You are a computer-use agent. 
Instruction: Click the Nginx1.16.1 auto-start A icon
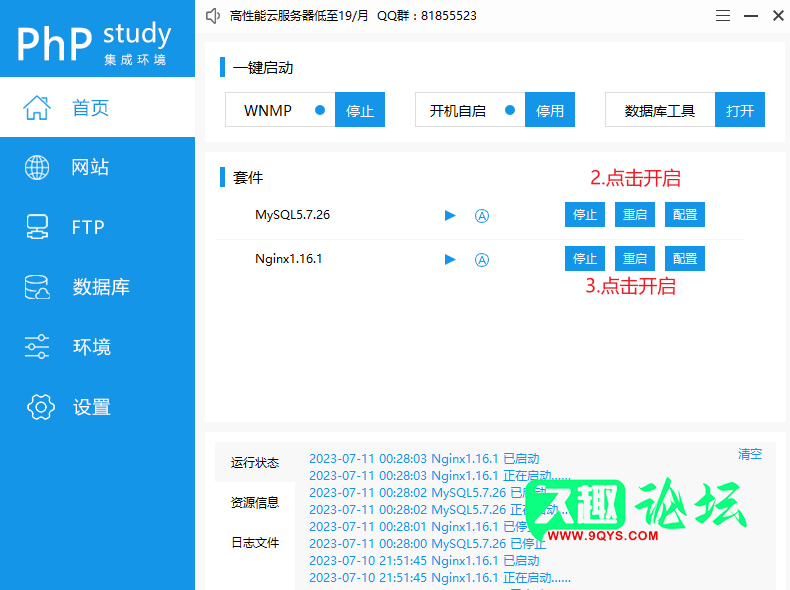[x=482, y=260]
